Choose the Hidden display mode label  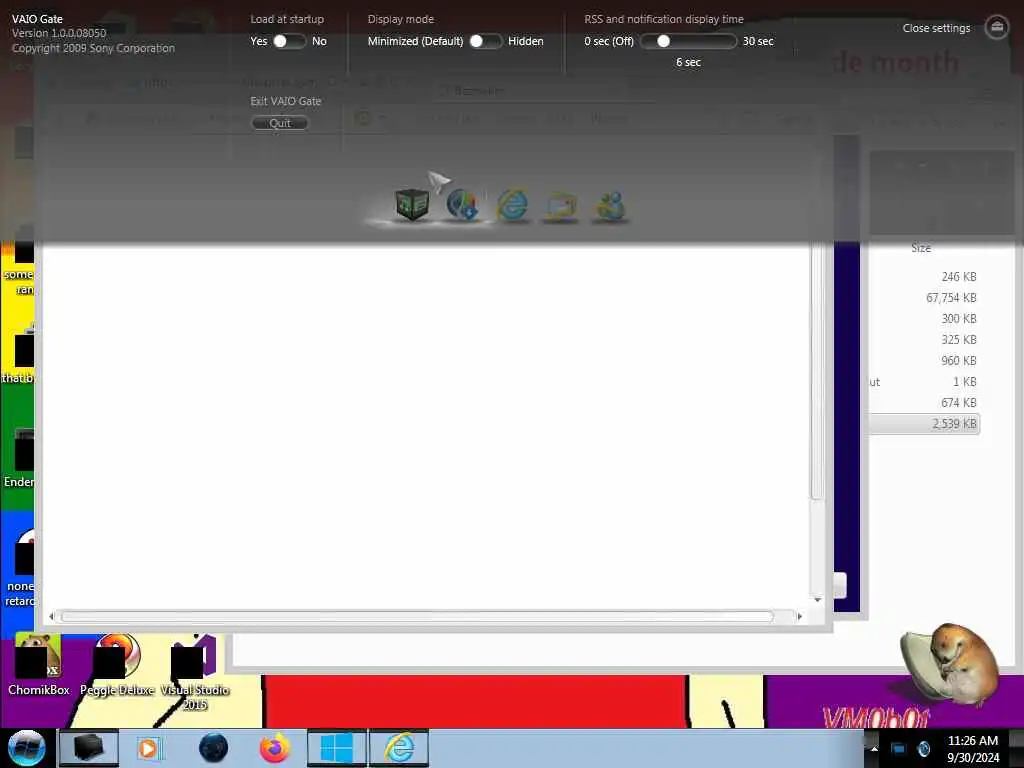[x=526, y=41]
